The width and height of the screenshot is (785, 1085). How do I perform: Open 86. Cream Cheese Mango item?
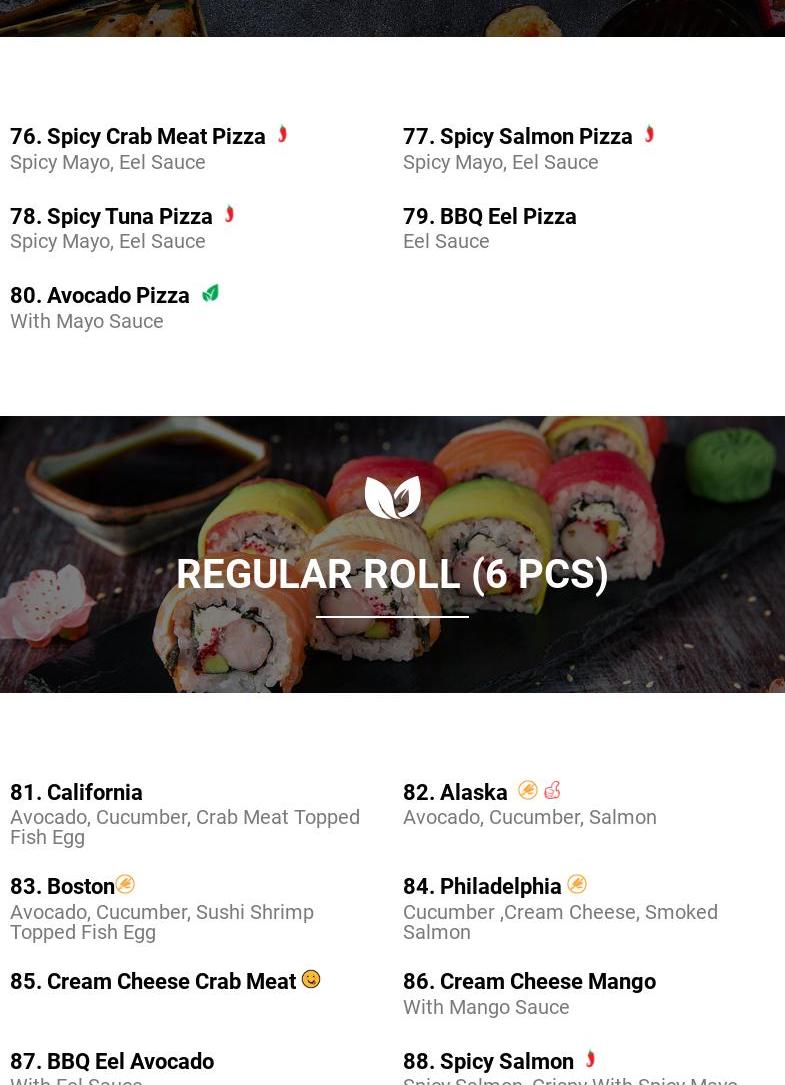coord(530,982)
